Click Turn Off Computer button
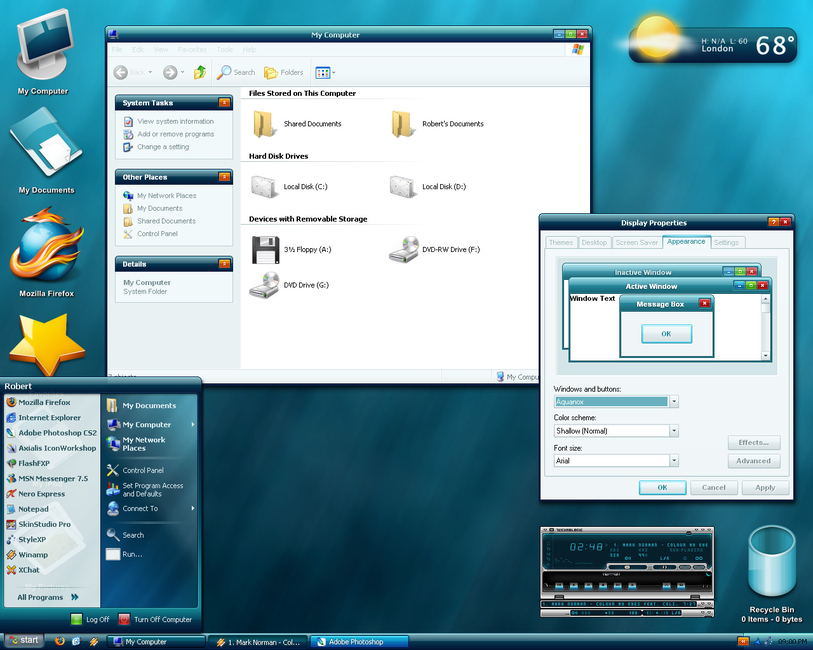Image resolution: width=813 pixels, height=650 pixels. (x=156, y=619)
